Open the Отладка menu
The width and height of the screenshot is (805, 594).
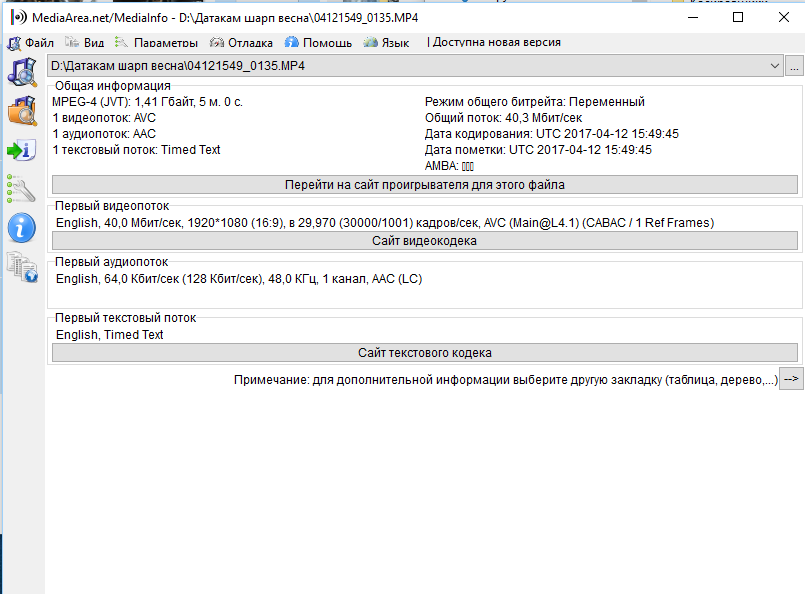[x=241, y=43]
